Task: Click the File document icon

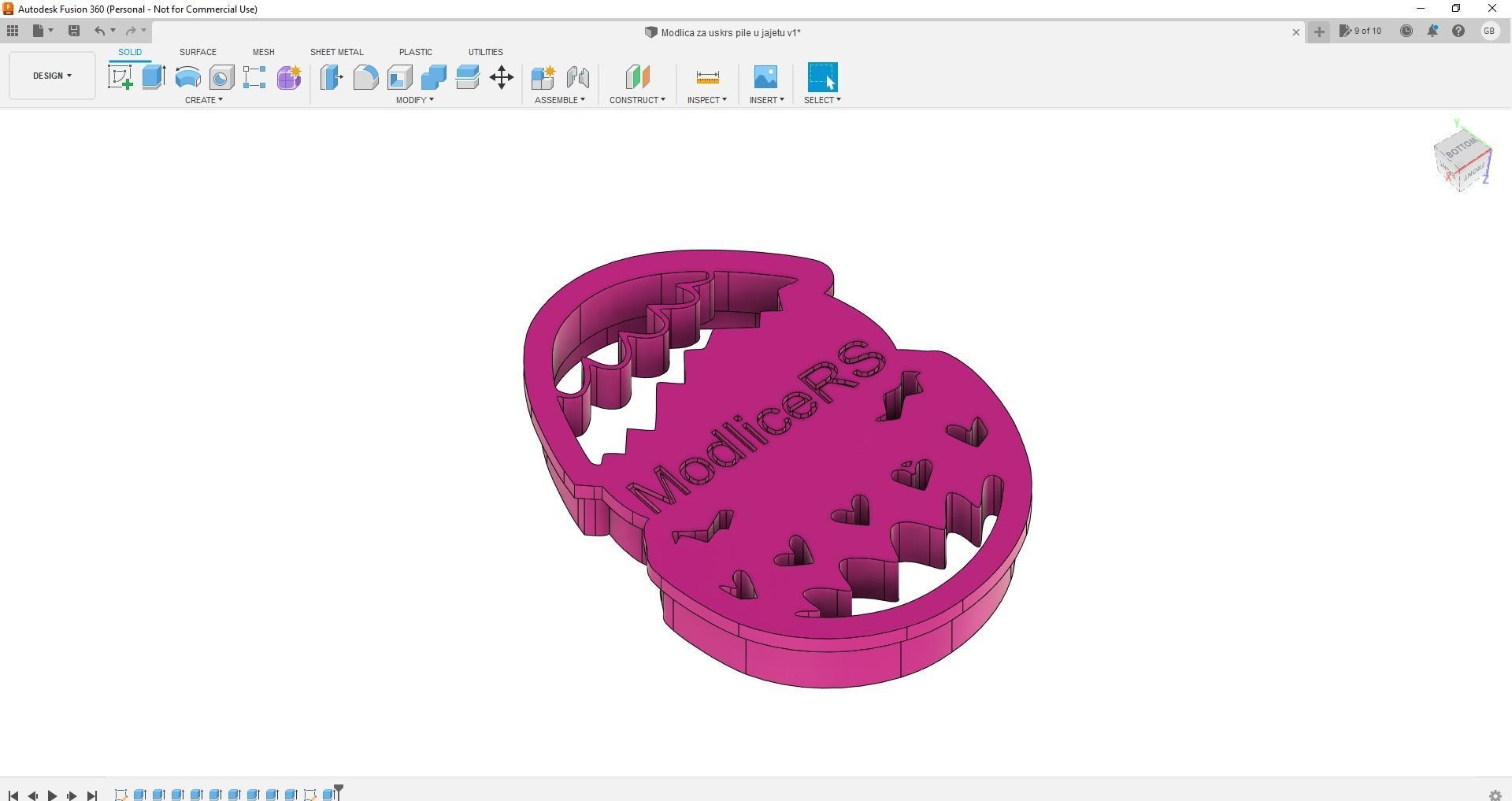Action: click(38, 31)
